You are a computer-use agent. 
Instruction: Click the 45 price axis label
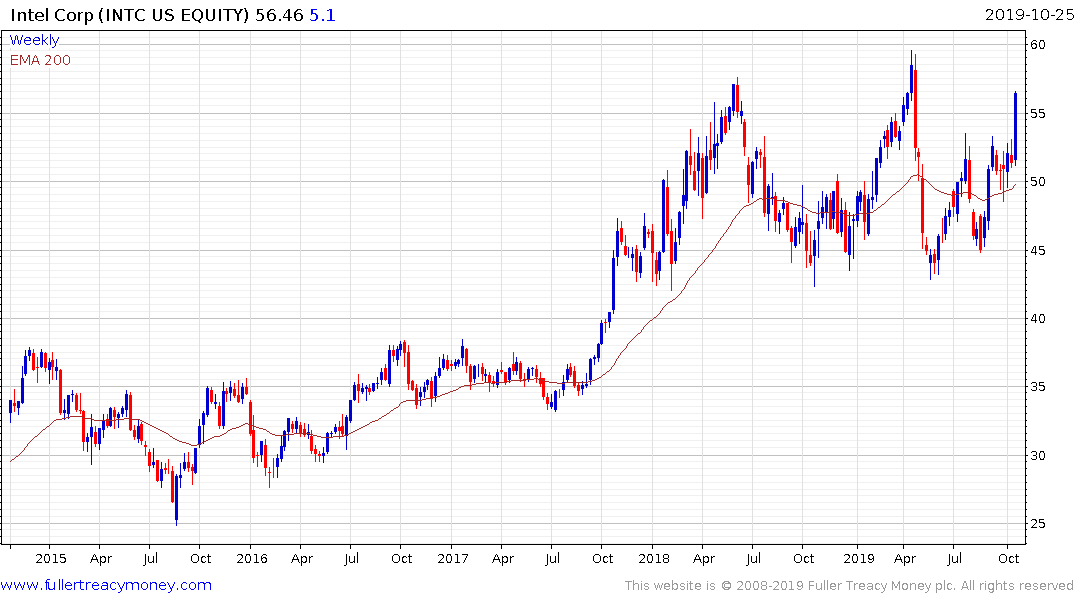point(1037,250)
